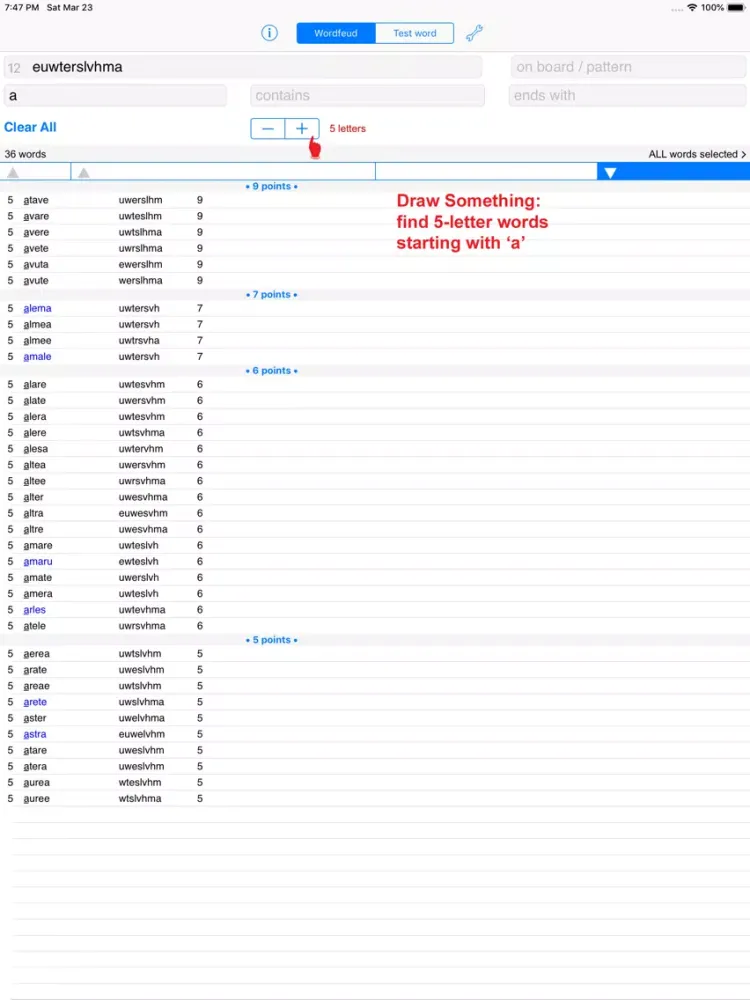Select the word atera
750x1000 pixels.
[x=35, y=767]
